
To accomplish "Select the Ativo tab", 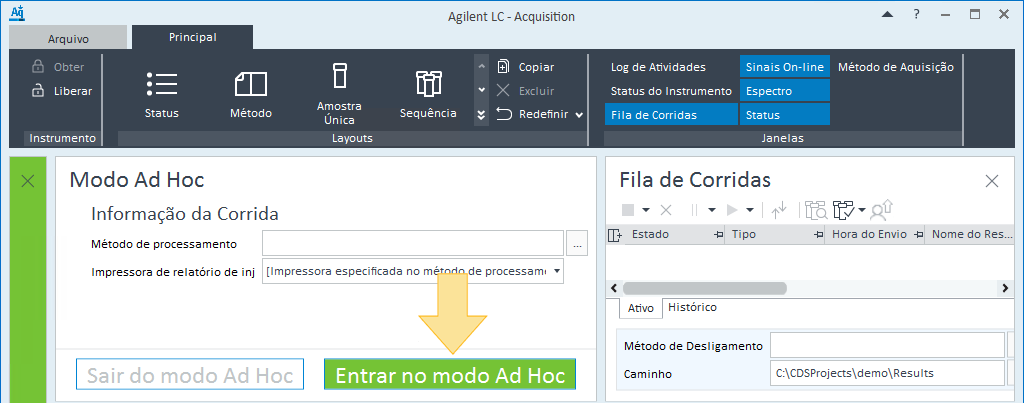I will click(640, 308).
